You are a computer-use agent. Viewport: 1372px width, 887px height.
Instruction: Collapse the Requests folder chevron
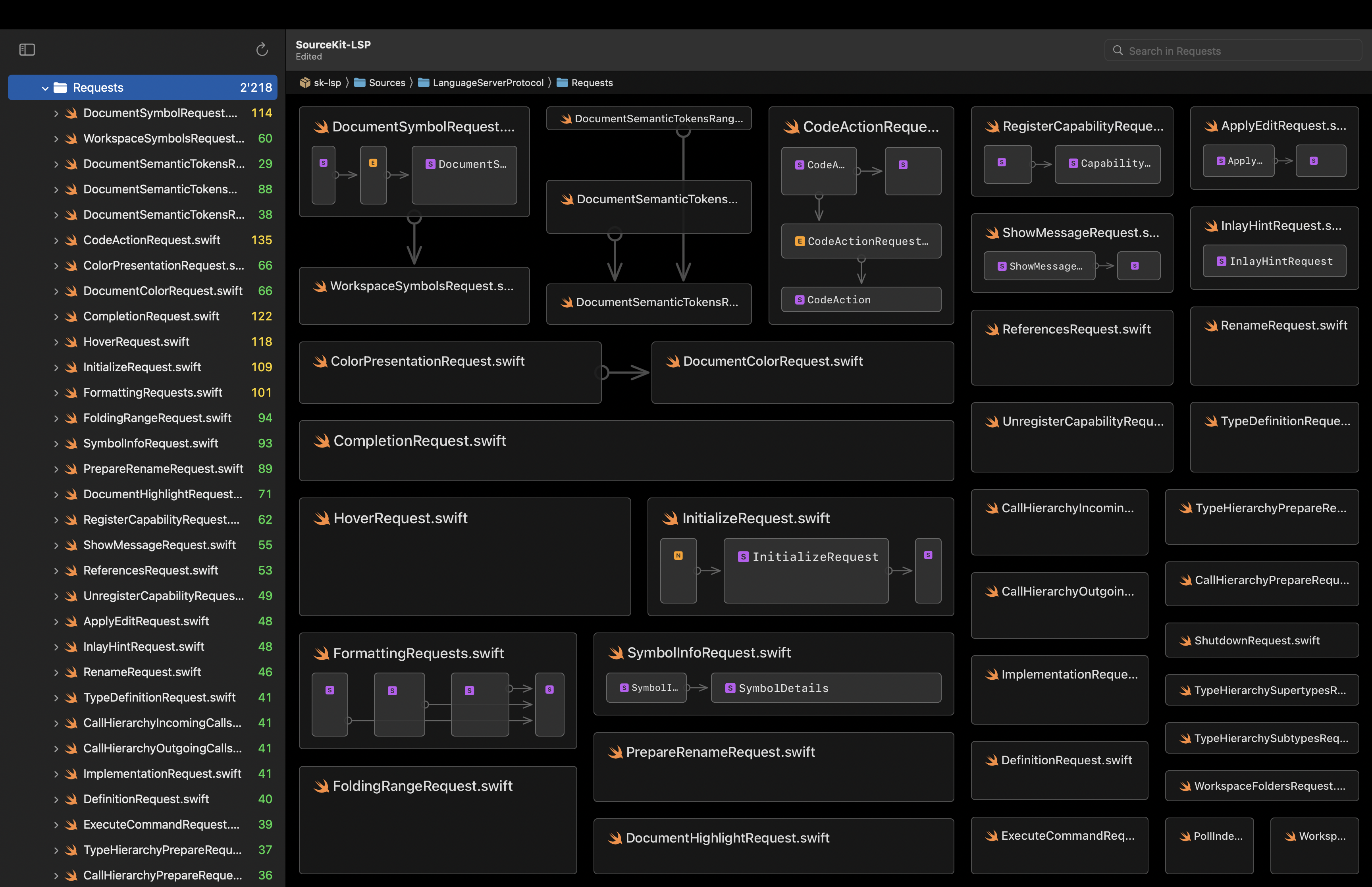coord(45,88)
